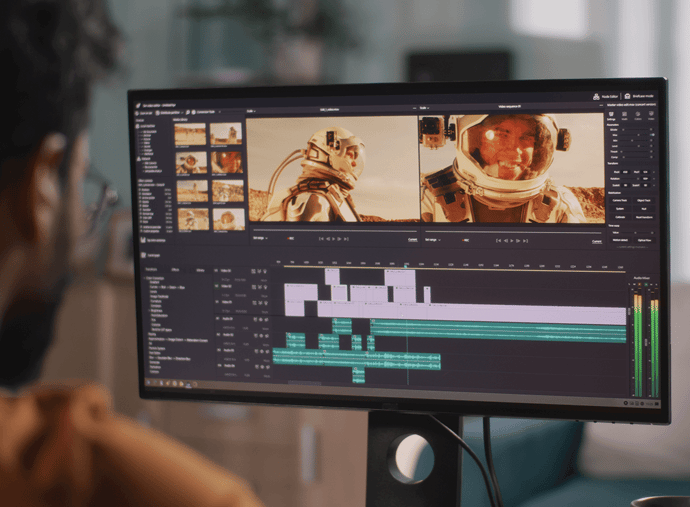Screen dimensions: 690x507
Task: Click the Sync settings icon
Action: (143, 240)
